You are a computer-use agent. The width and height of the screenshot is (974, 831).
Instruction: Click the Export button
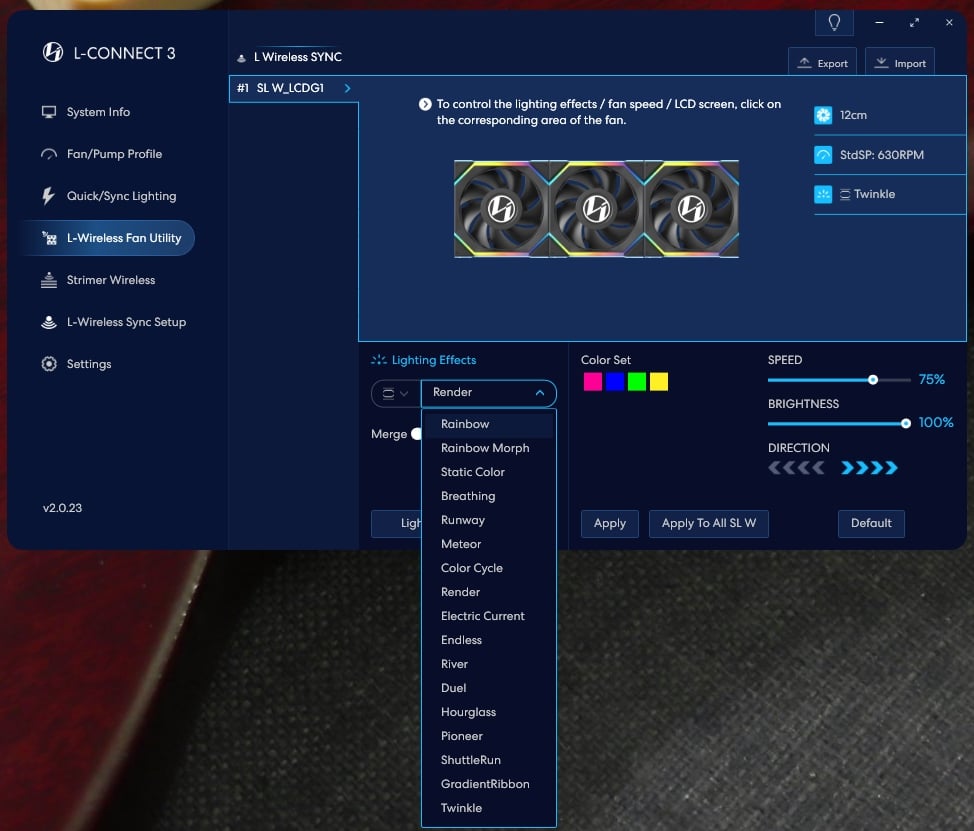pos(823,63)
